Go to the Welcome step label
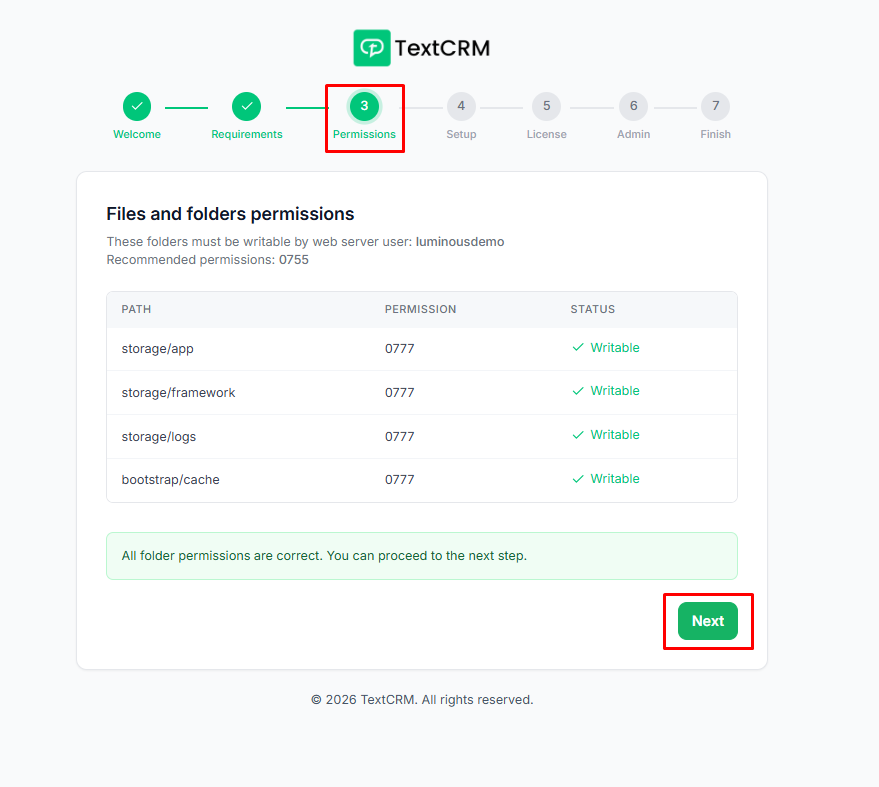 [x=137, y=134]
